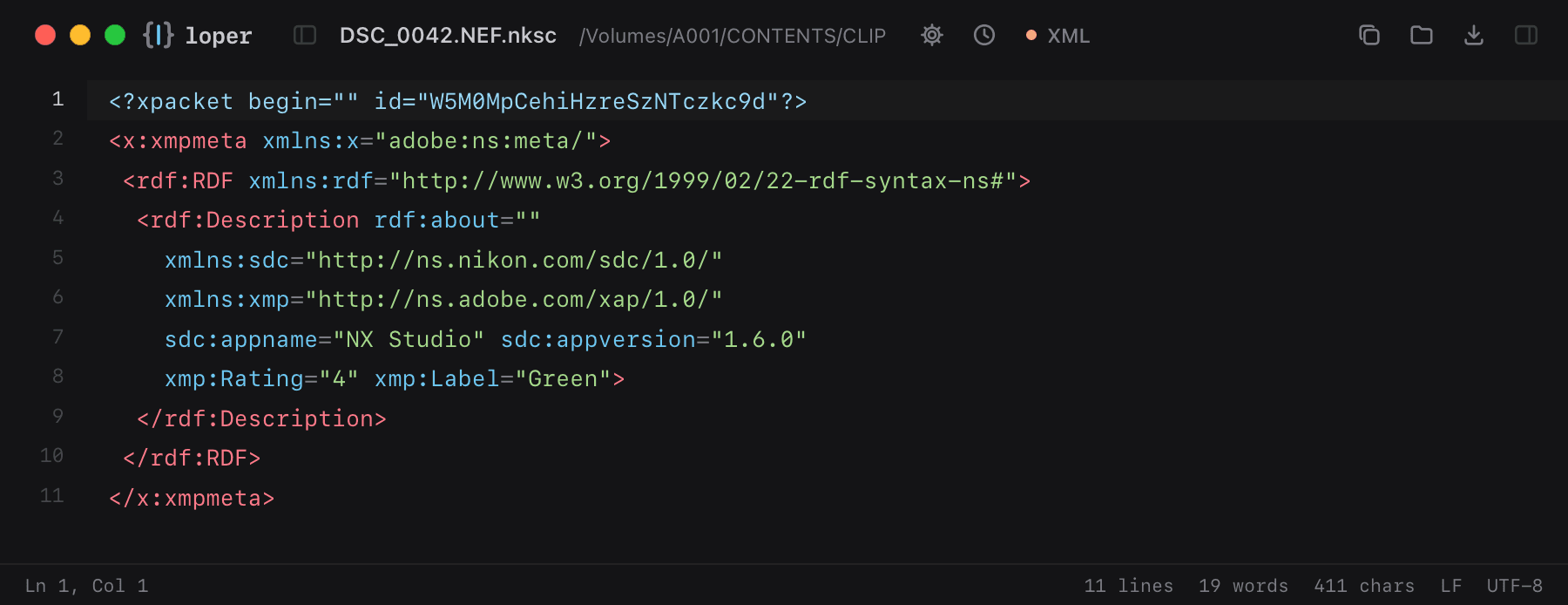Image resolution: width=1568 pixels, height=605 pixels.
Task: Close the window with the red button
Action: (x=45, y=35)
